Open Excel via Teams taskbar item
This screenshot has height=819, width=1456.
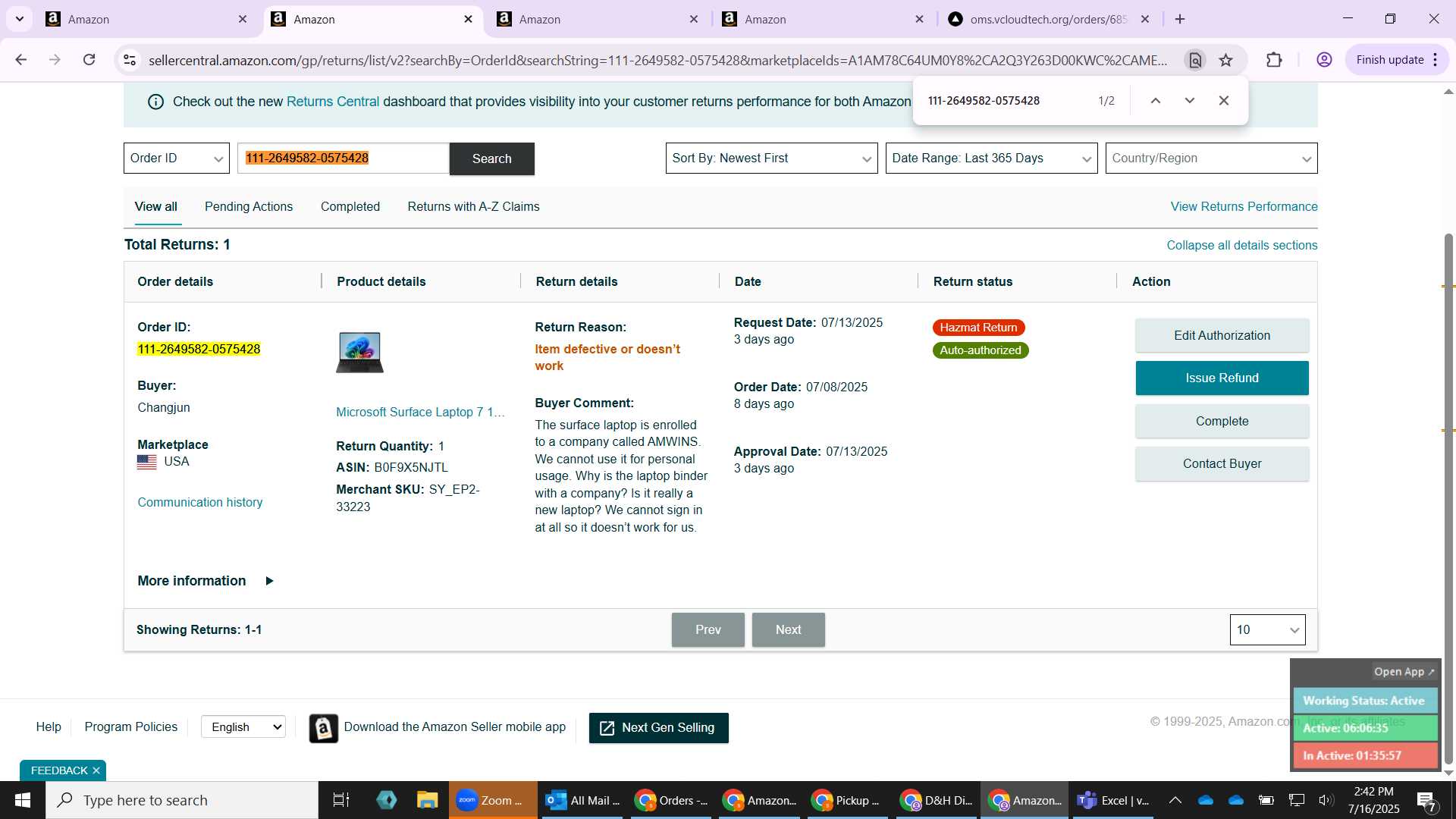pos(1113,800)
